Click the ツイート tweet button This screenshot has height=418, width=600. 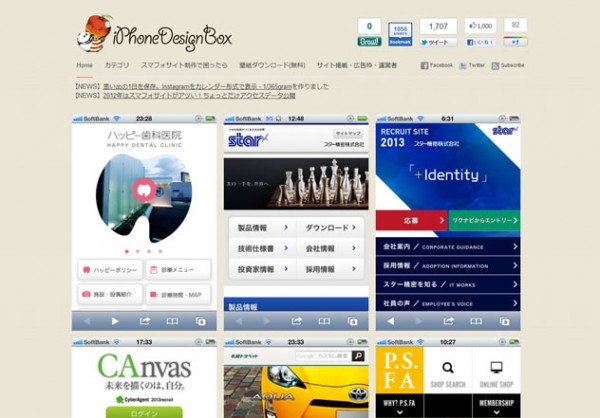pyautogui.click(x=438, y=42)
